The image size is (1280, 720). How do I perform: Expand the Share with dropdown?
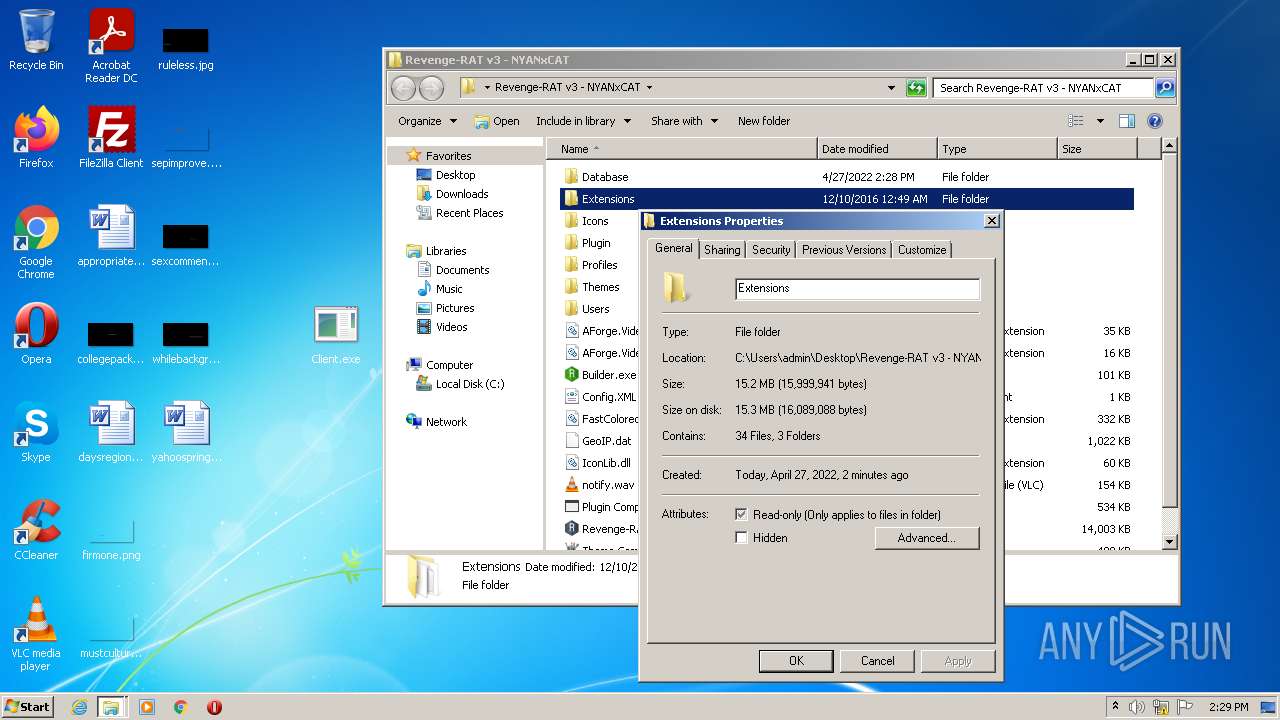coord(684,121)
